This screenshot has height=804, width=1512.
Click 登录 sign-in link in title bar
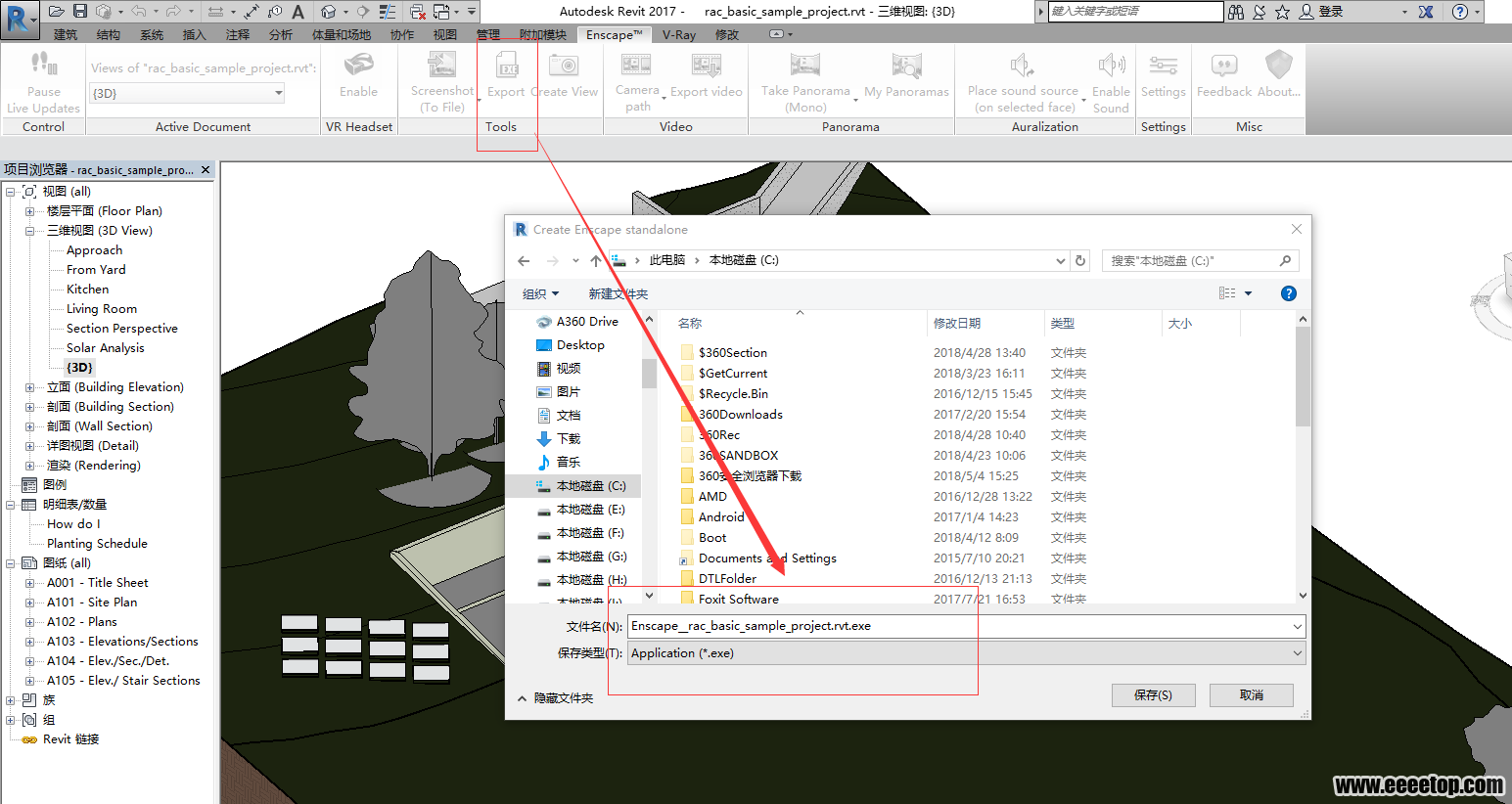click(x=1330, y=12)
